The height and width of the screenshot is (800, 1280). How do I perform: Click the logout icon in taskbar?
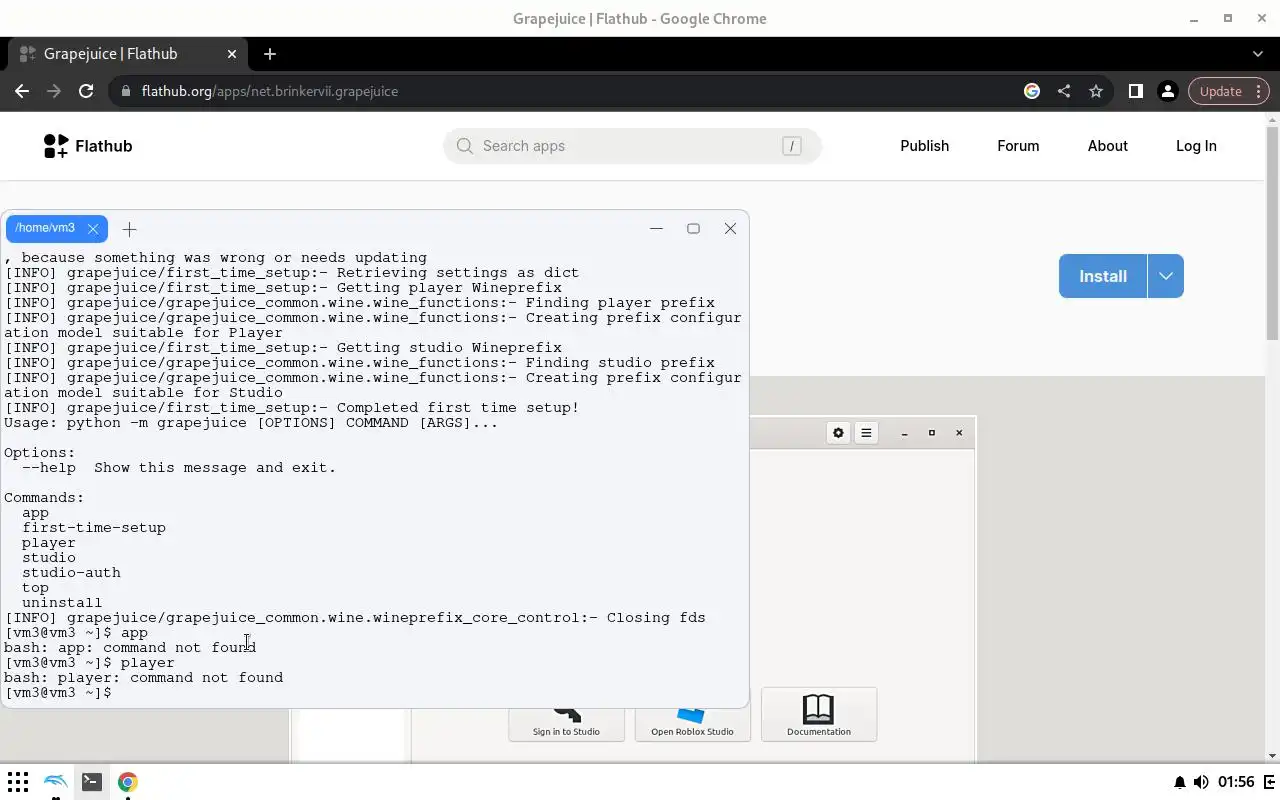1270,782
